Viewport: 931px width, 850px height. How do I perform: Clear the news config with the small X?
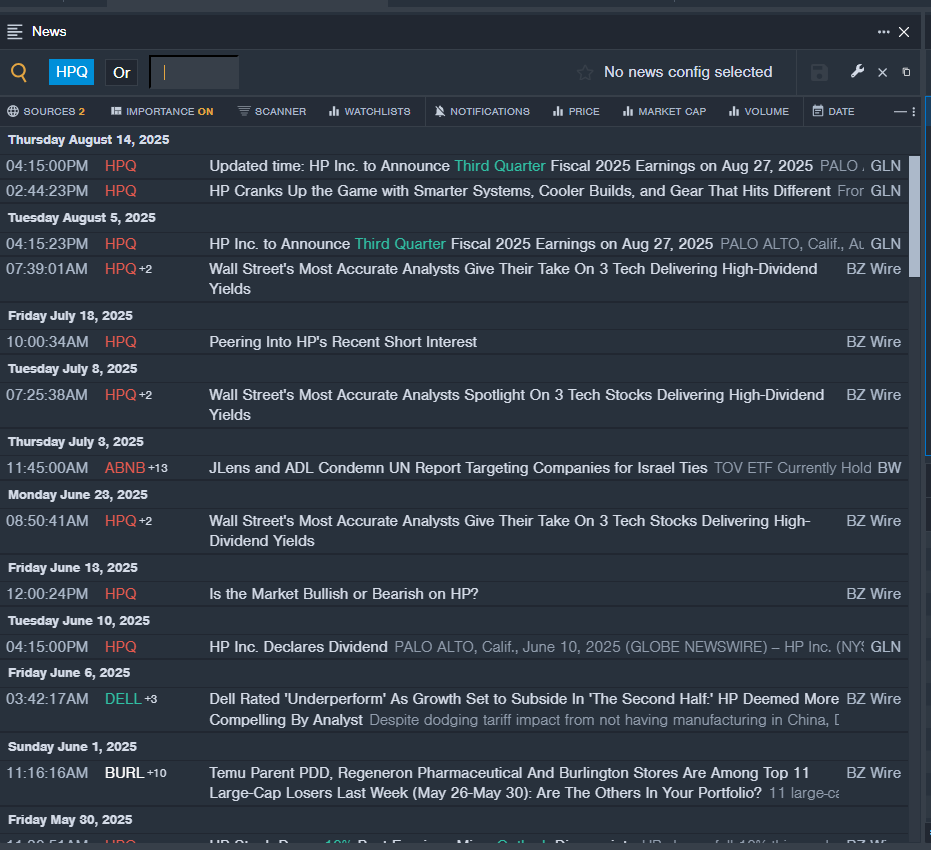(883, 72)
